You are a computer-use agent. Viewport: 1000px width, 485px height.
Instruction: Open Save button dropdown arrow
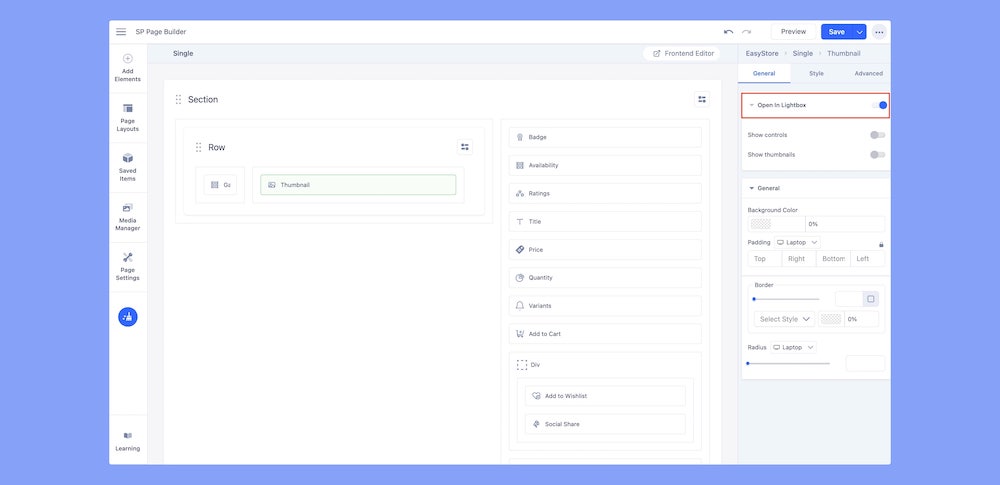click(x=859, y=32)
